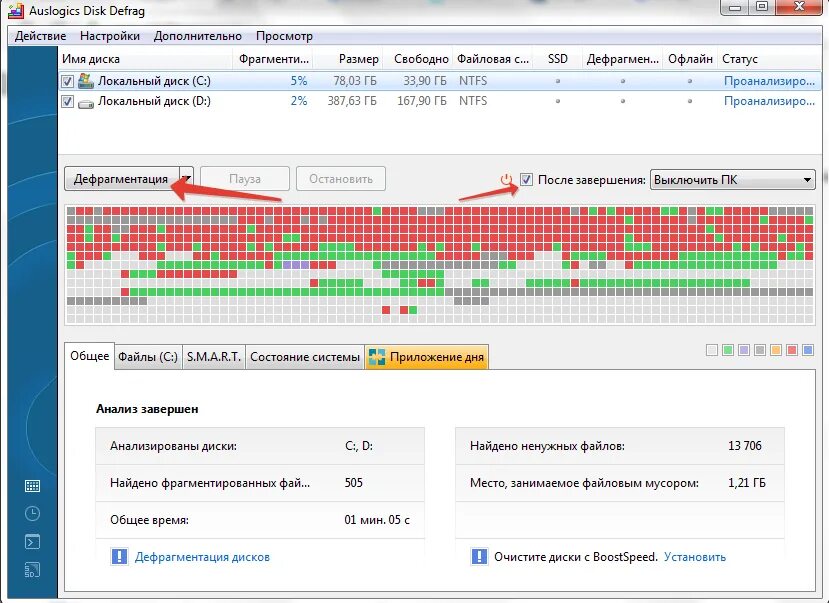This screenshot has width=829, height=603.
Task: Open the command-line console icon in sidebar
Action: point(32,542)
